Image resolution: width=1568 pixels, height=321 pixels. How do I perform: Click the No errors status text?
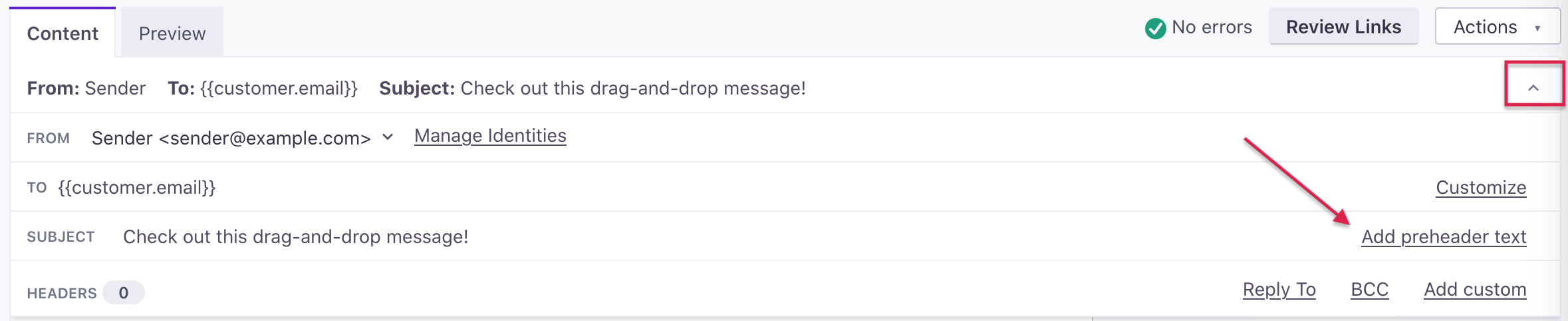coord(1212,27)
